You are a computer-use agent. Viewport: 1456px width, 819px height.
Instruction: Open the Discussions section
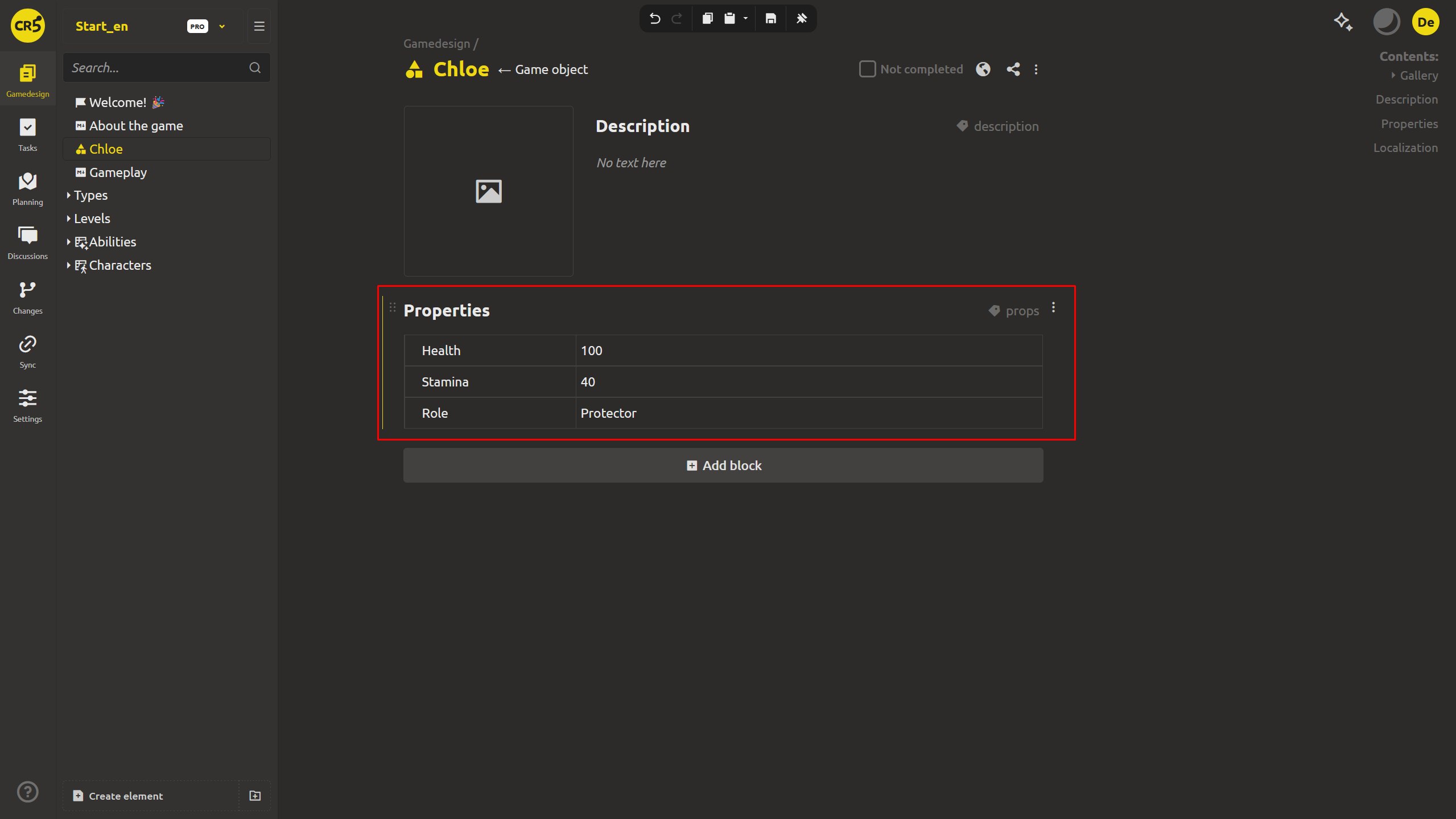click(x=27, y=243)
